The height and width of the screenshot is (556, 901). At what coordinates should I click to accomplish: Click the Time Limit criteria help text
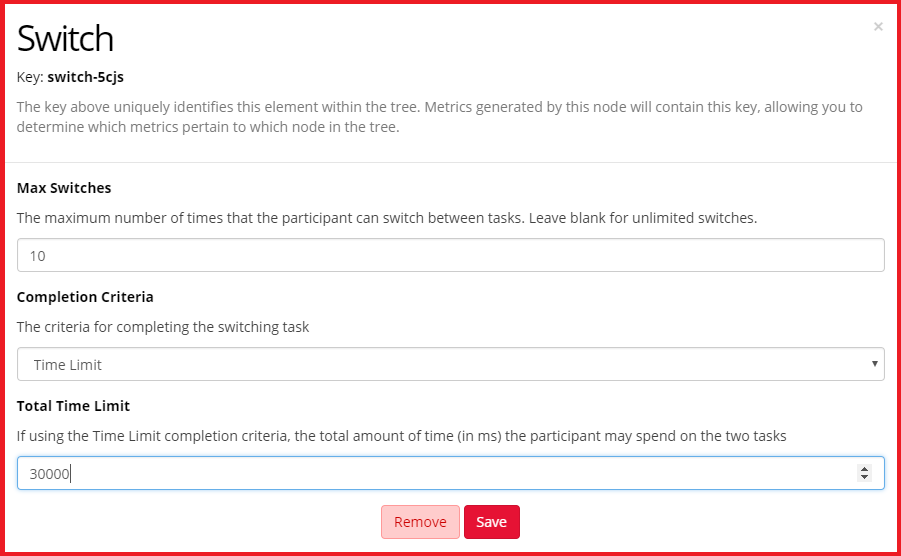[401, 436]
